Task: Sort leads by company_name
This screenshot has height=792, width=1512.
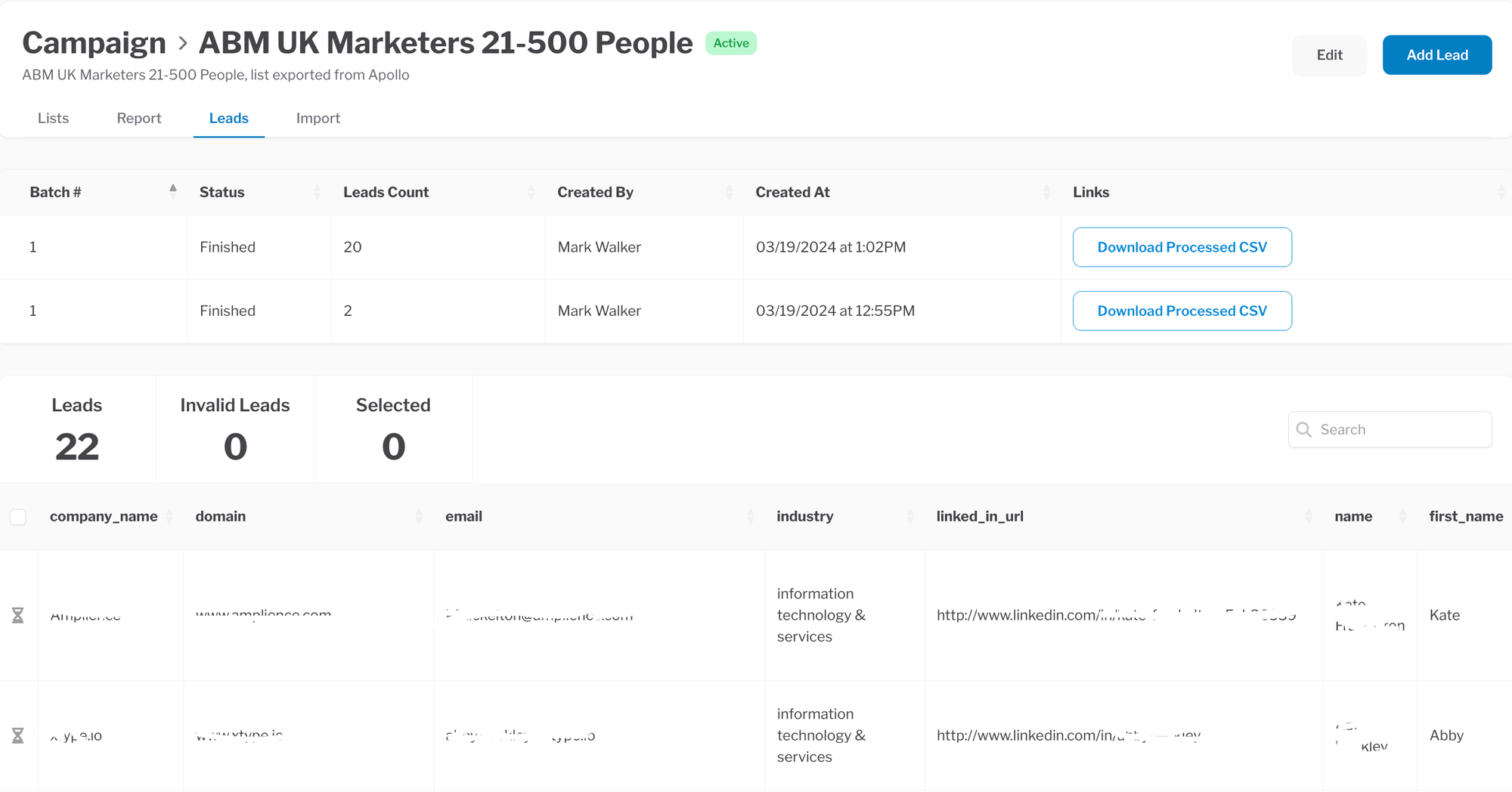Action: (x=169, y=516)
